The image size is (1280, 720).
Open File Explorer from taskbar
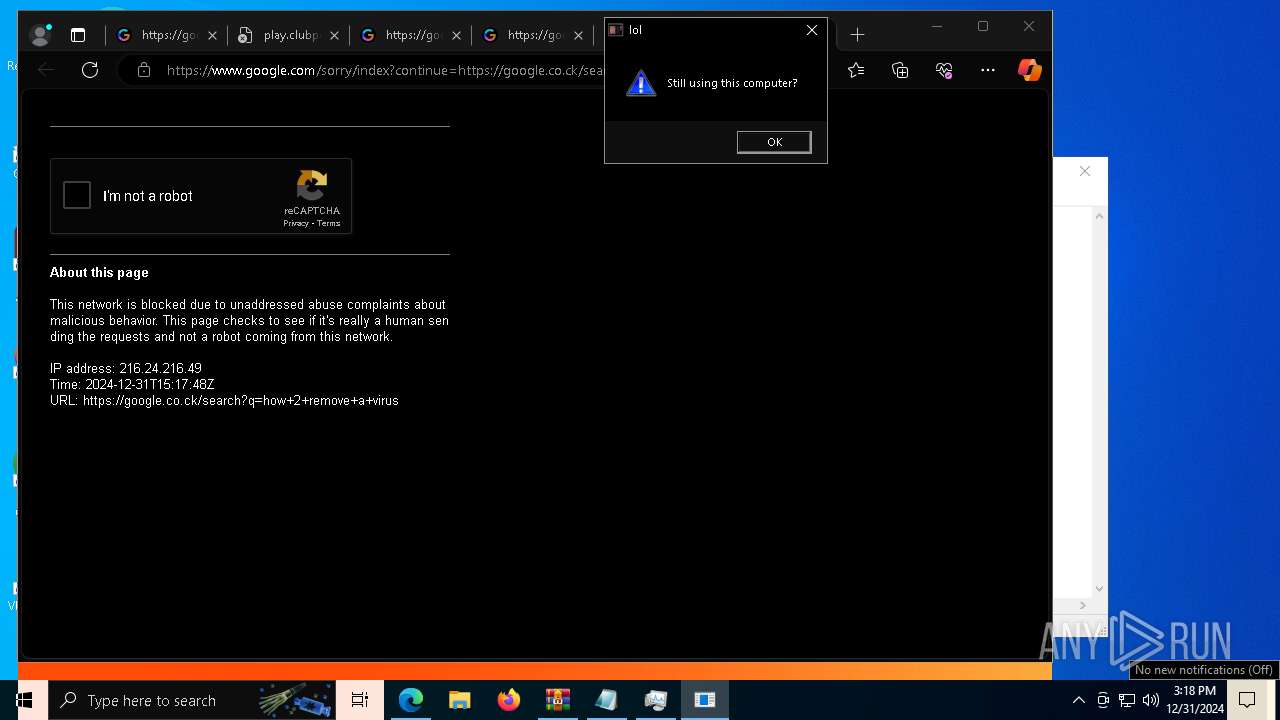[460, 700]
